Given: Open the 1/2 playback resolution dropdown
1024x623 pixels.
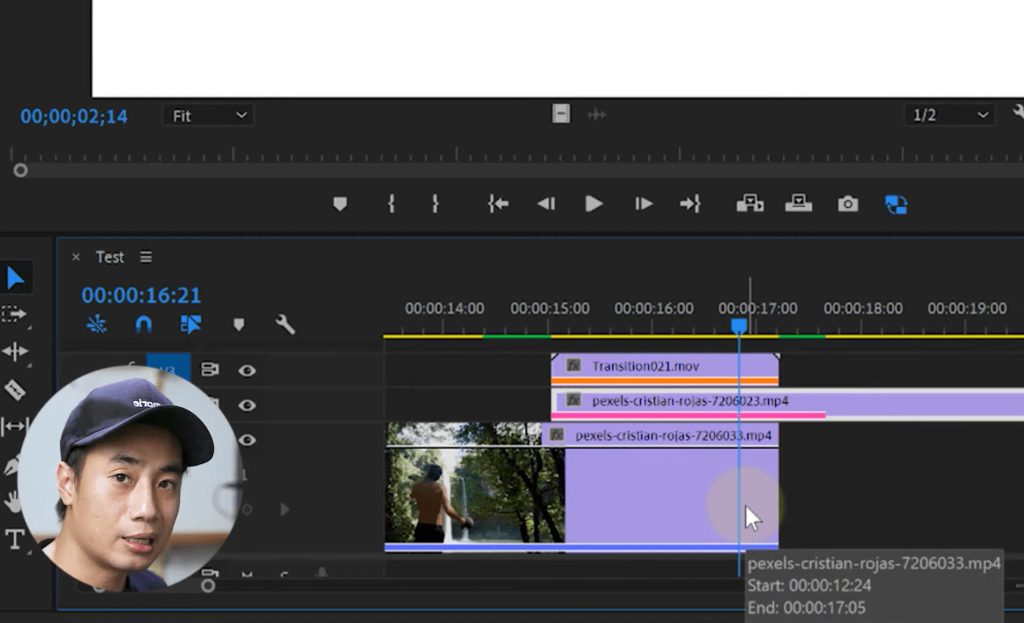Looking at the screenshot, I should click(950, 116).
